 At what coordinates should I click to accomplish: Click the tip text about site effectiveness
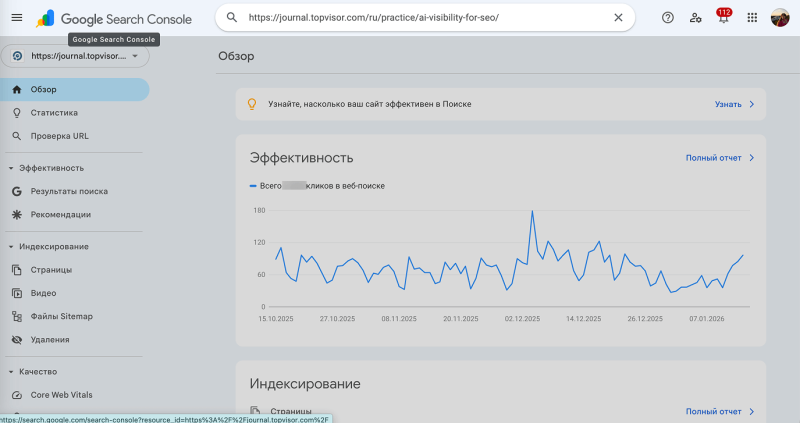point(370,104)
